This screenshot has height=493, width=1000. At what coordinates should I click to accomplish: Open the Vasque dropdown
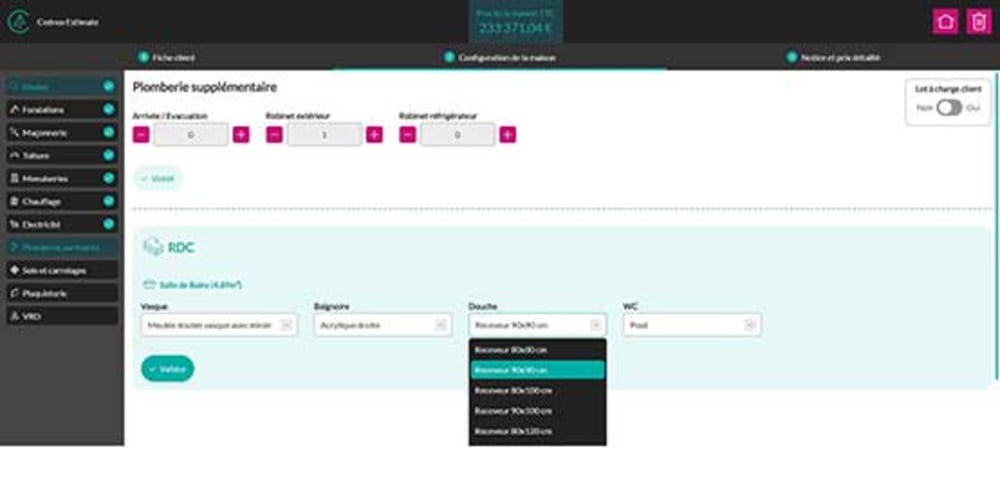(x=219, y=325)
